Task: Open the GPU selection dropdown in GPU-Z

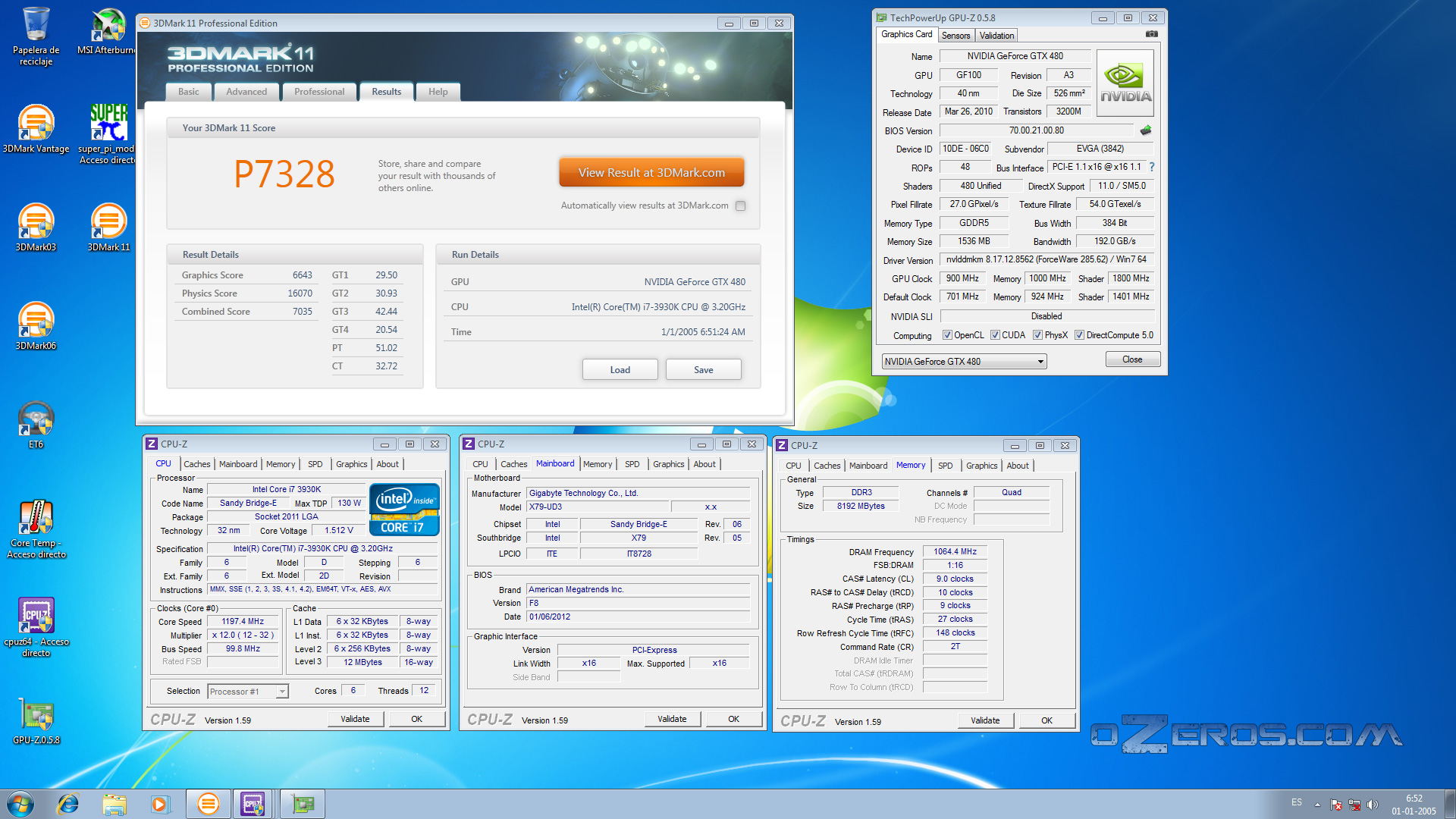Action: 964,362
